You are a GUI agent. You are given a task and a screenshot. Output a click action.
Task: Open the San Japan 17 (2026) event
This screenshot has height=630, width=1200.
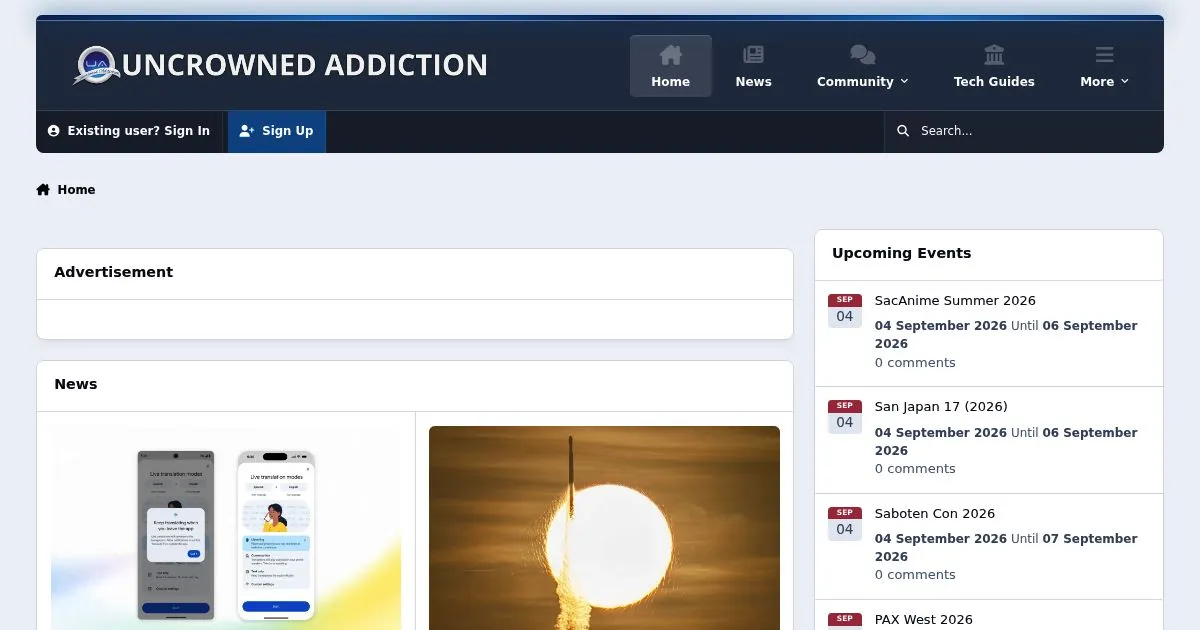coord(941,407)
